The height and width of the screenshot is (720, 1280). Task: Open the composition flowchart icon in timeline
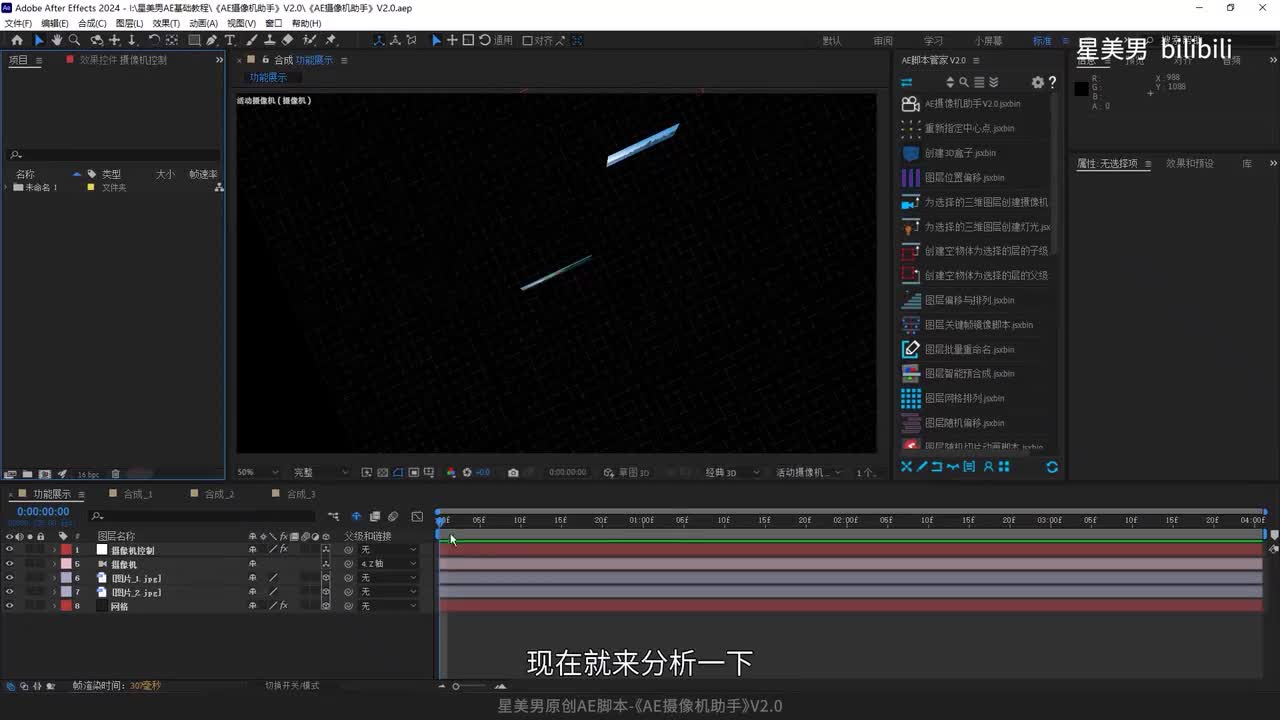point(334,516)
